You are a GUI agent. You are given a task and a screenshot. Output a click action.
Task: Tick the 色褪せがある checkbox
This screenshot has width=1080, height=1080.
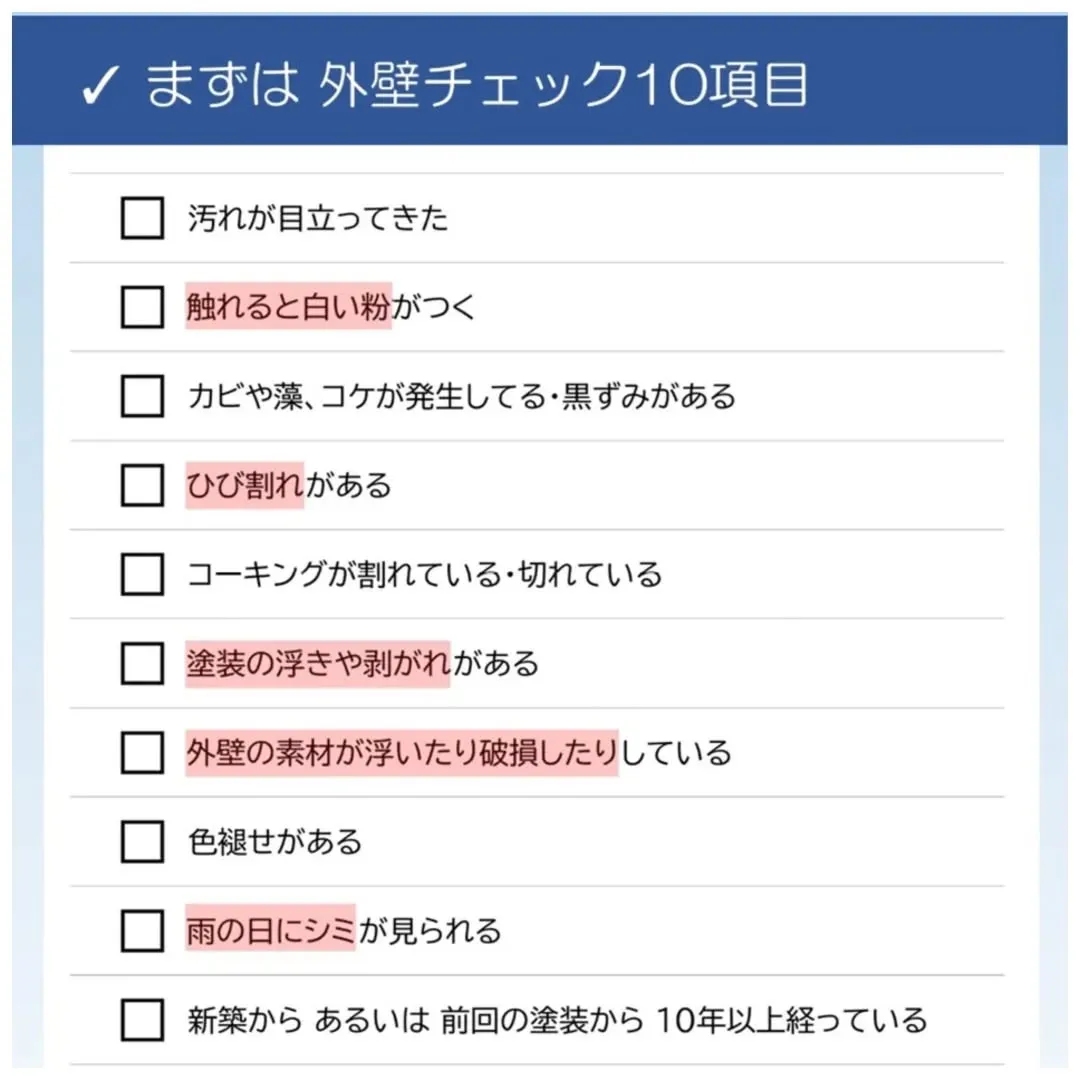(142, 841)
